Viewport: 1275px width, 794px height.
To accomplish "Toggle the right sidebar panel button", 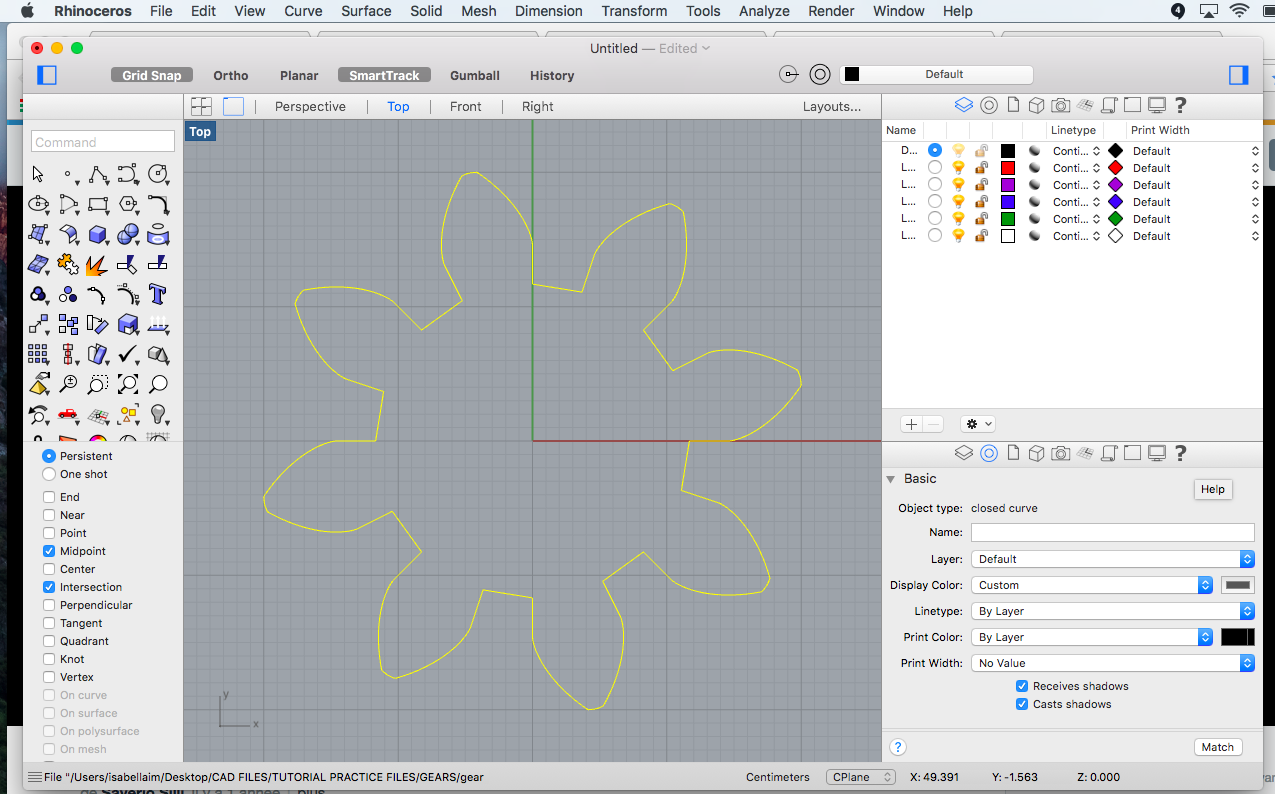I will (1239, 75).
